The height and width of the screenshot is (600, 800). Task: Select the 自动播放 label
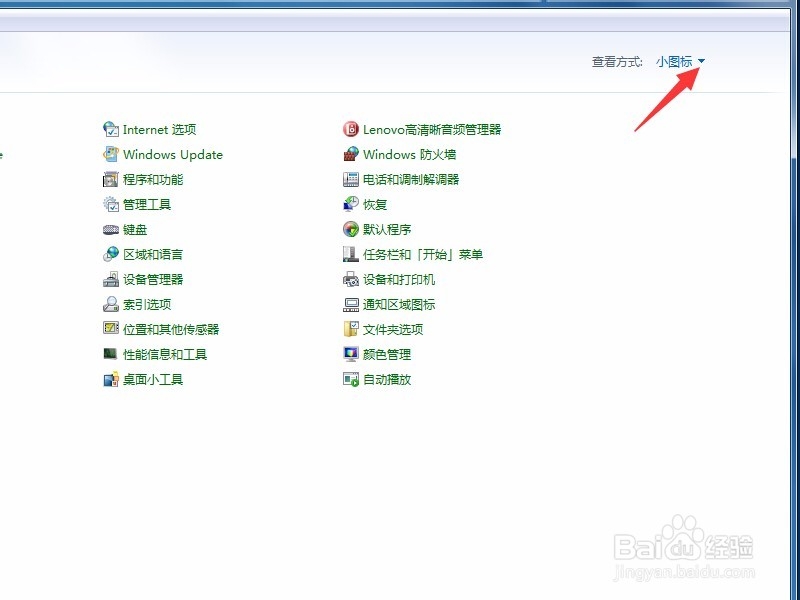pyautogui.click(x=387, y=380)
